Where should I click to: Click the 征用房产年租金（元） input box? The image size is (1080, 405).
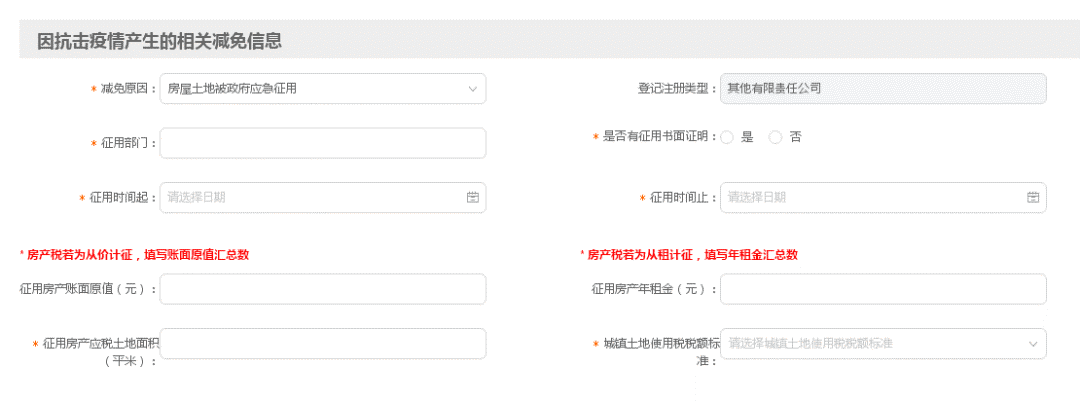click(882, 289)
